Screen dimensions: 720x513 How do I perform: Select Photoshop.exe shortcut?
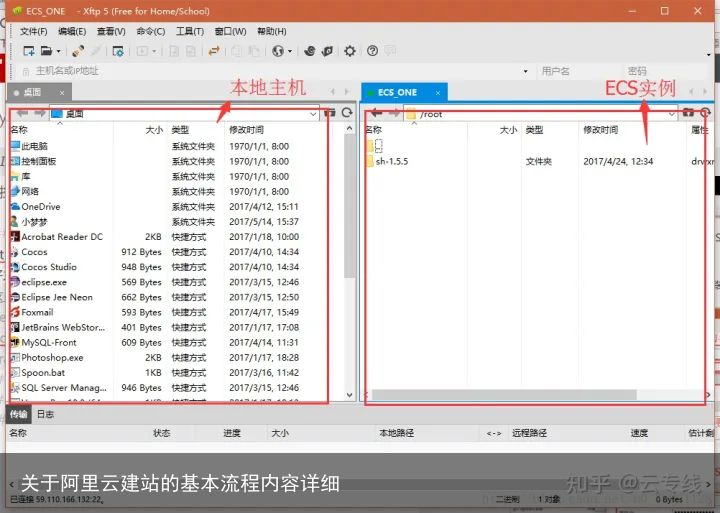click(x=47, y=357)
